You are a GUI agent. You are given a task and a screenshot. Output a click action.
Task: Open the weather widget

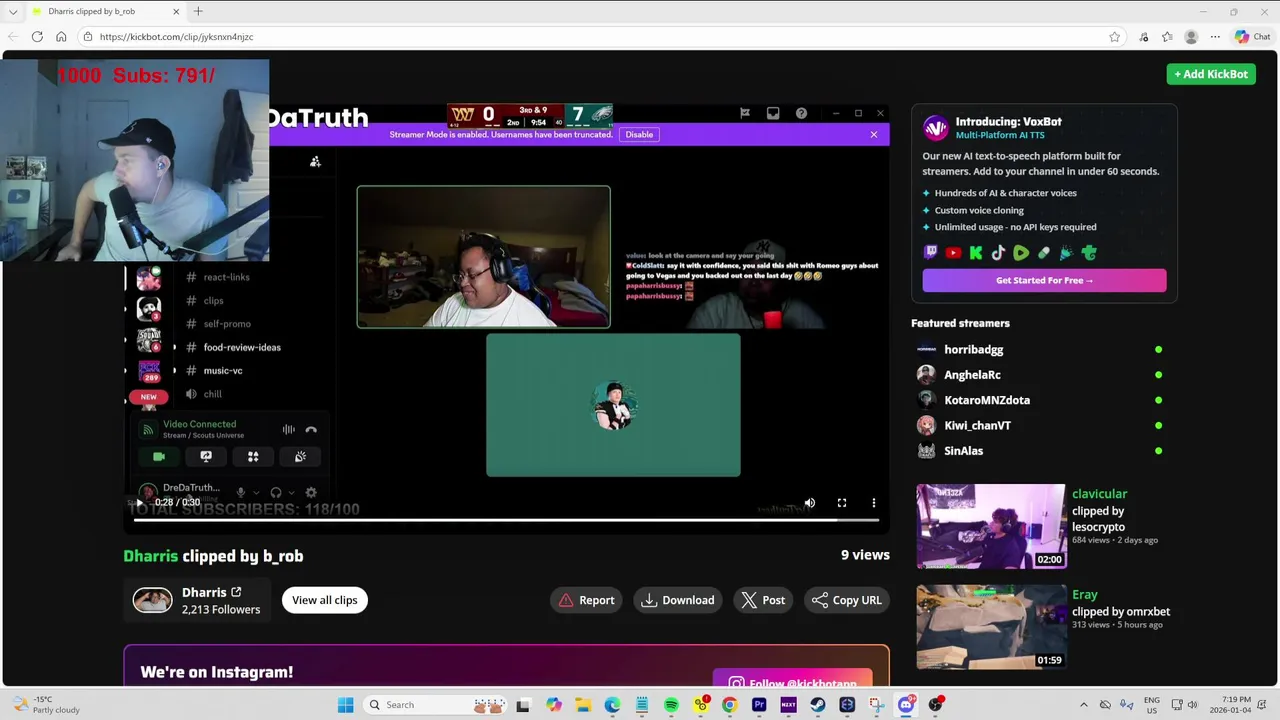click(x=46, y=705)
